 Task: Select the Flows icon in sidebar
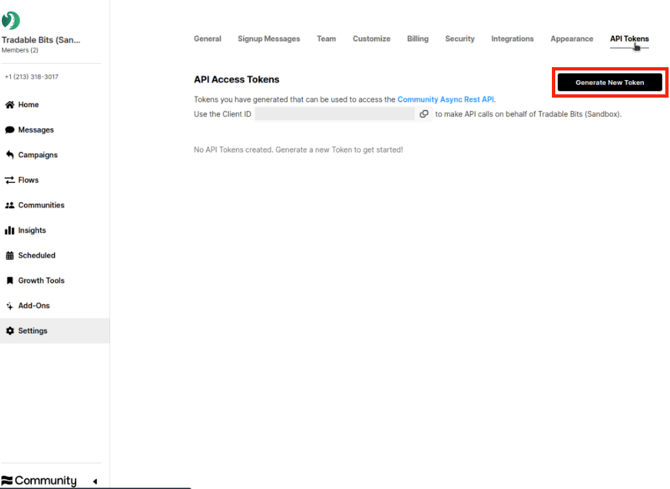point(10,180)
